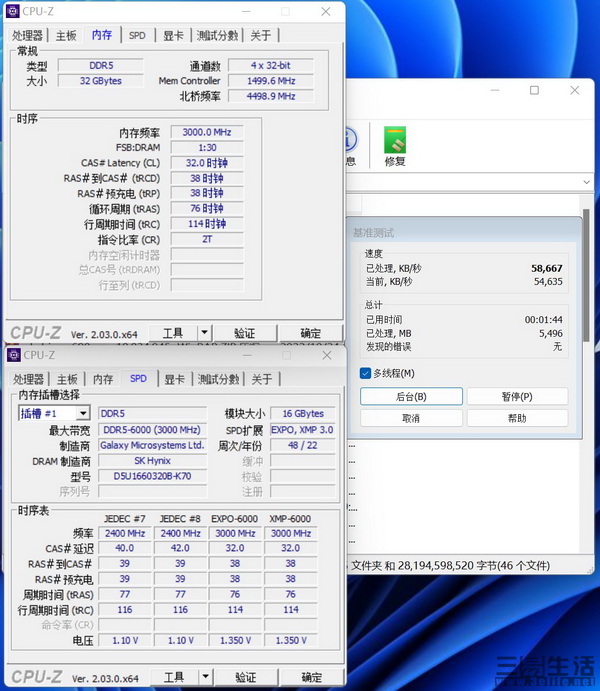Click 32 GBytes memory size value

(x=101, y=81)
